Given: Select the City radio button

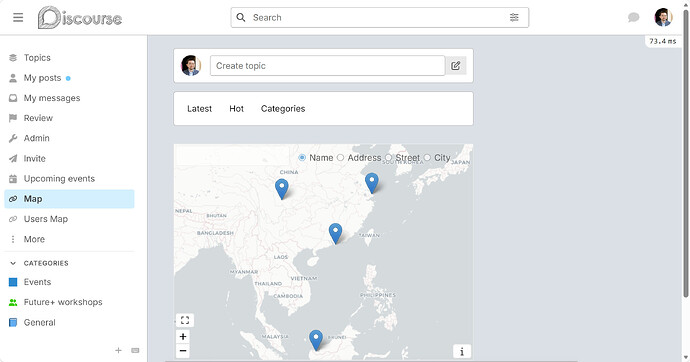Looking at the screenshot, I should coord(427,157).
